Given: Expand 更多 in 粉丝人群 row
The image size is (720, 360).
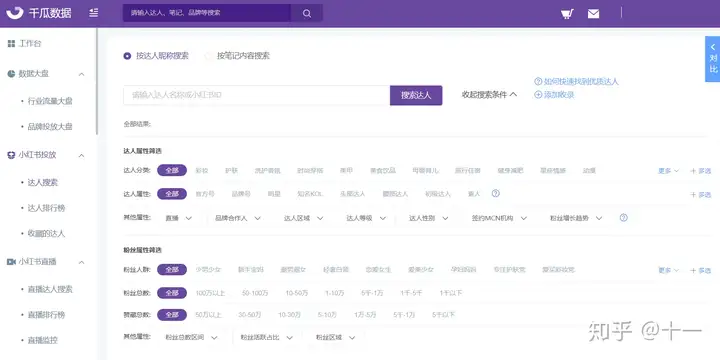Looking at the screenshot, I should coord(668,270).
